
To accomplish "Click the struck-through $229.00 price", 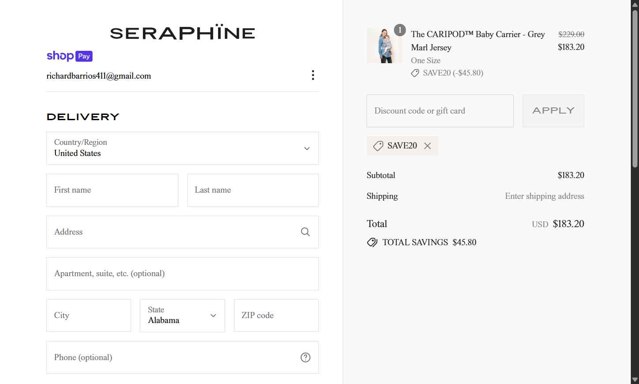I will click(x=571, y=34).
